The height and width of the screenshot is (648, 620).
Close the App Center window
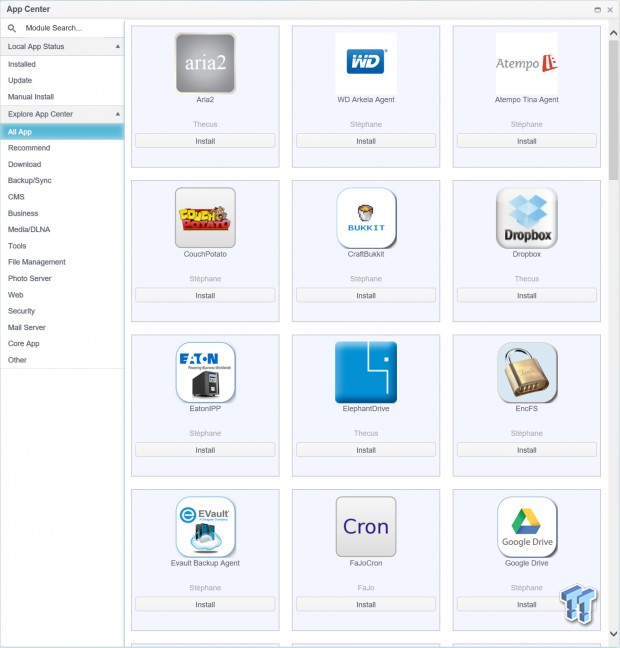(x=610, y=10)
